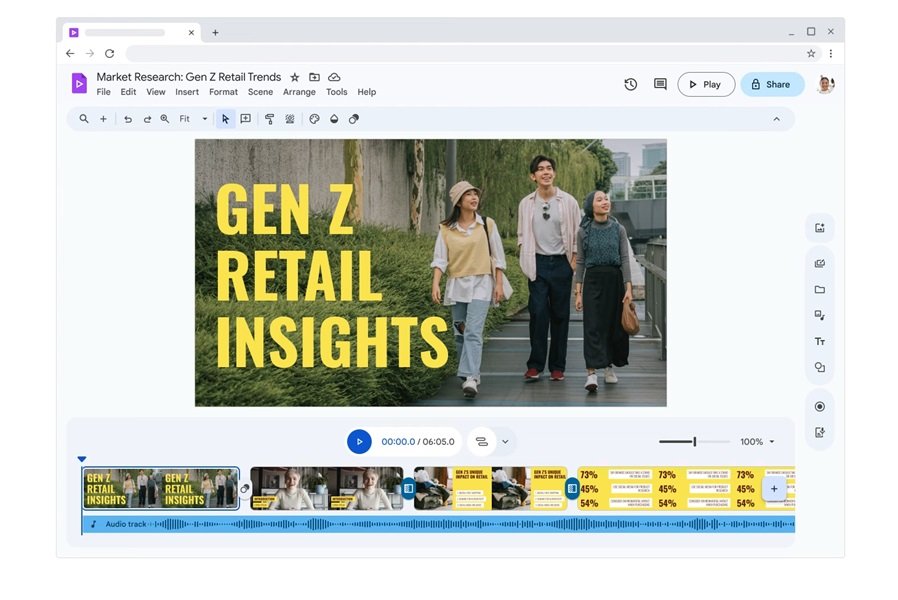This screenshot has width=898, height=600.
Task: Share the document
Action: [771, 84]
